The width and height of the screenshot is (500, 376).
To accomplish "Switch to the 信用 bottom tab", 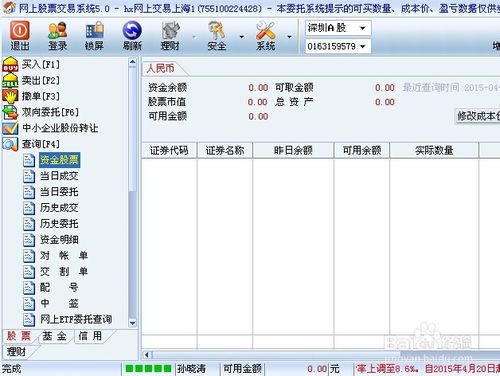I will pyautogui.click(x=91, y=336).
